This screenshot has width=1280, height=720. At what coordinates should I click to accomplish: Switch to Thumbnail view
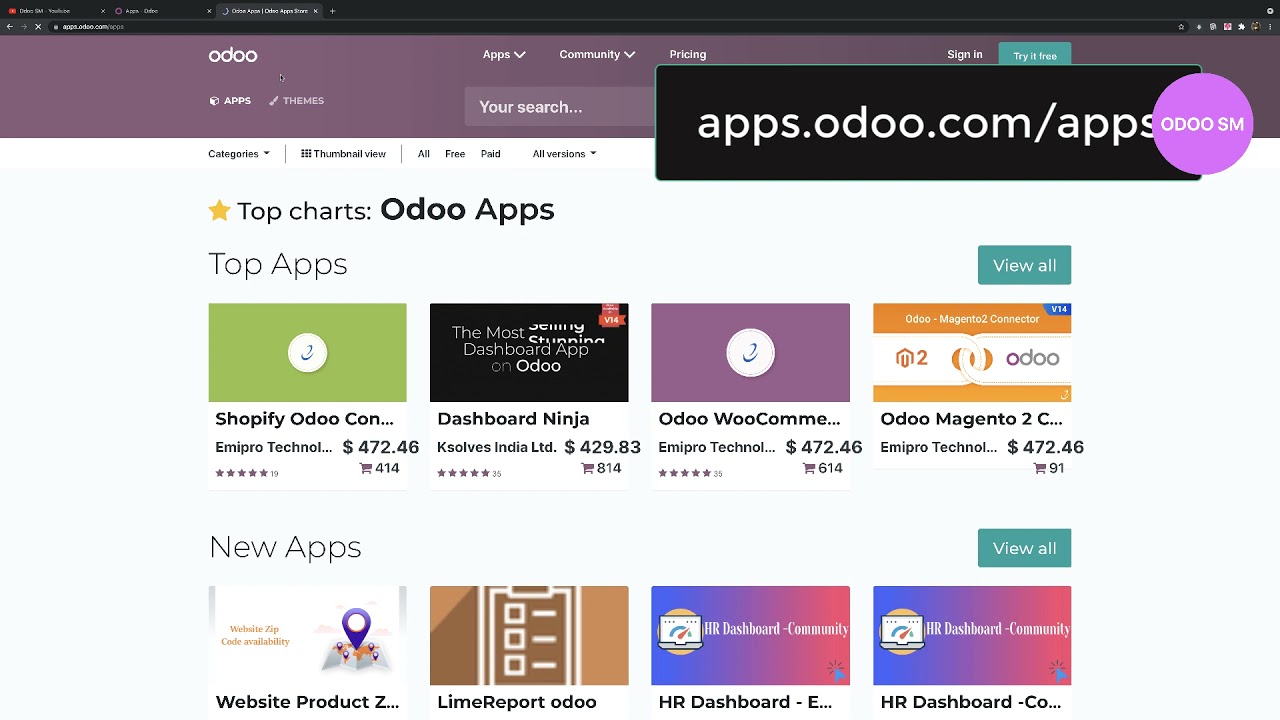(343, 154)
